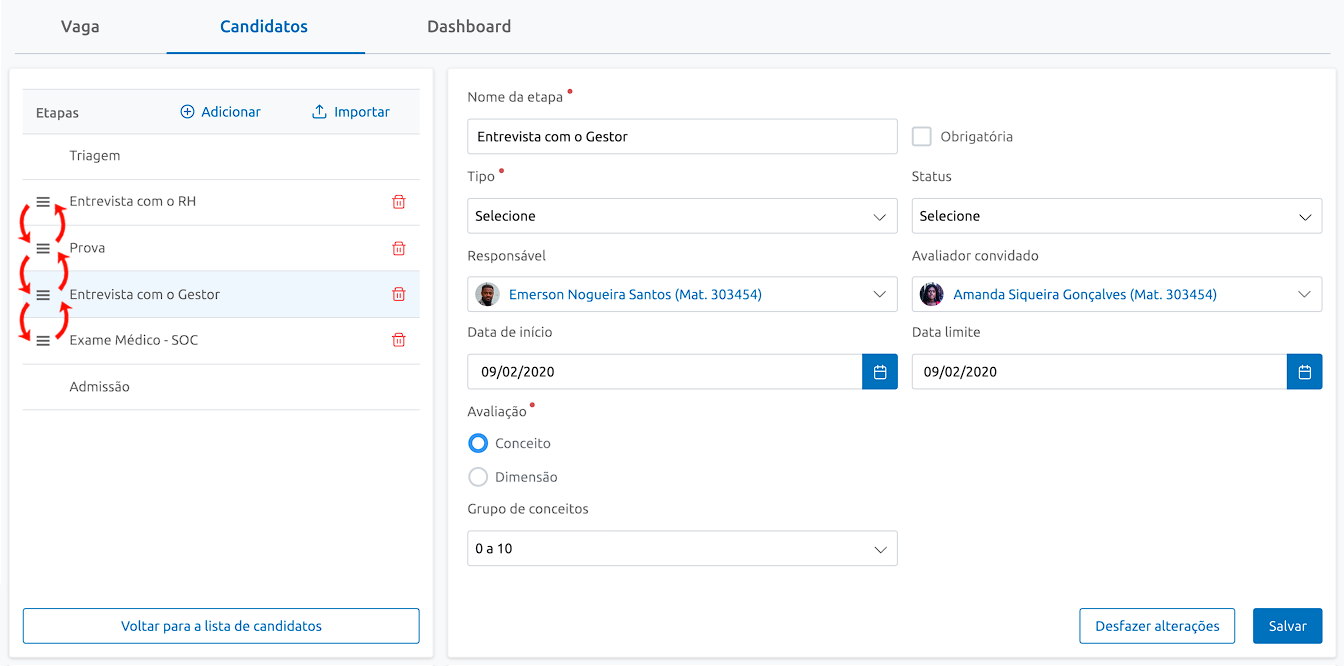The image size is (1344, 666).
Task: Open the Status dropdown
Action: (1116, 216)
